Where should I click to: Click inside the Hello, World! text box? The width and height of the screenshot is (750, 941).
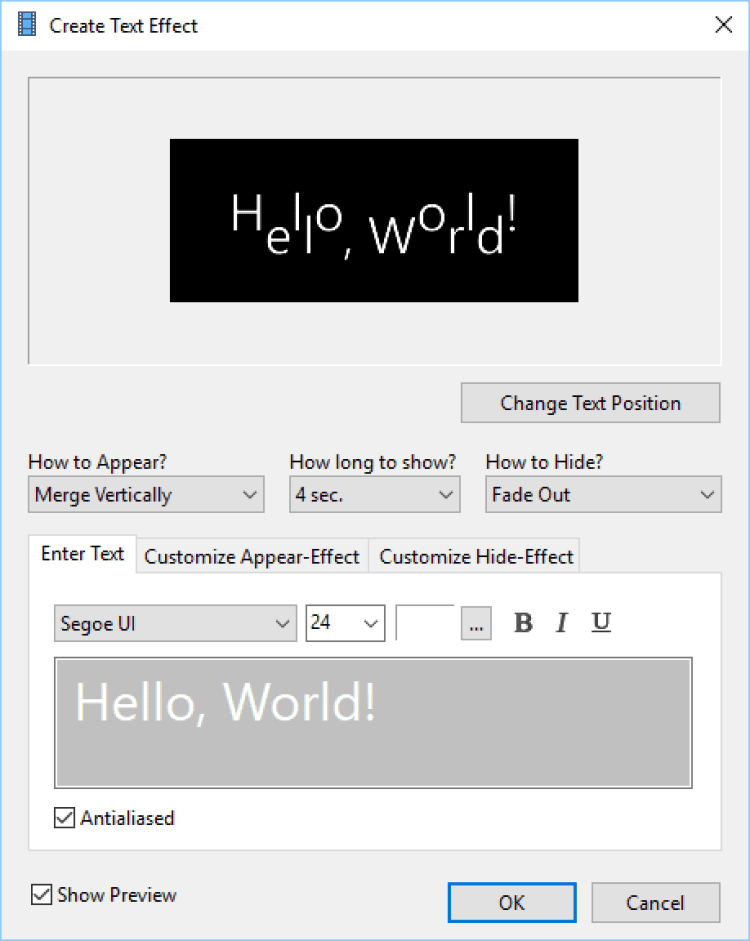click(x=373, y=723)
